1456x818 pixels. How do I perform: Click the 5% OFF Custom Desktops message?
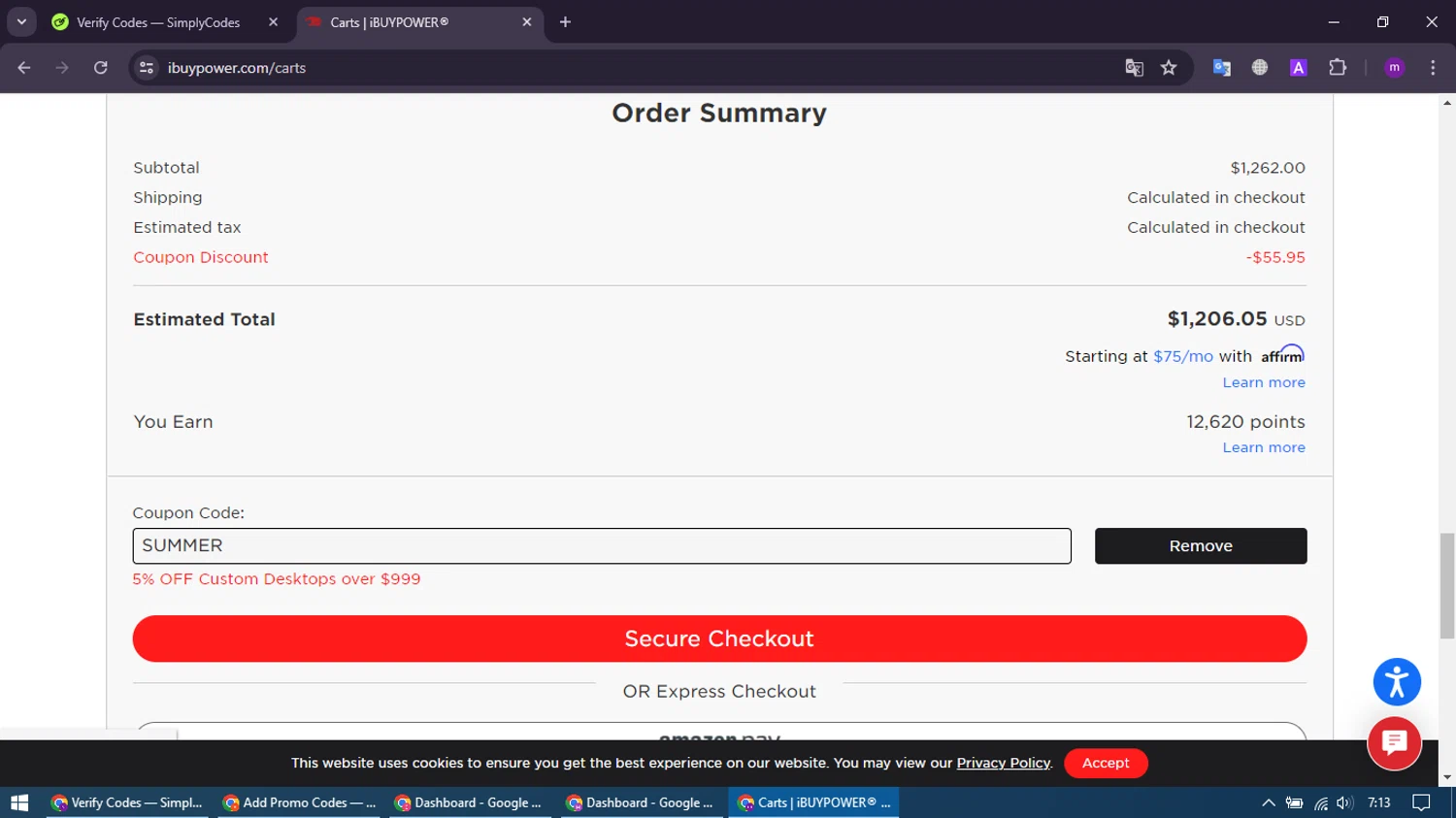click(x=277, y=579)
